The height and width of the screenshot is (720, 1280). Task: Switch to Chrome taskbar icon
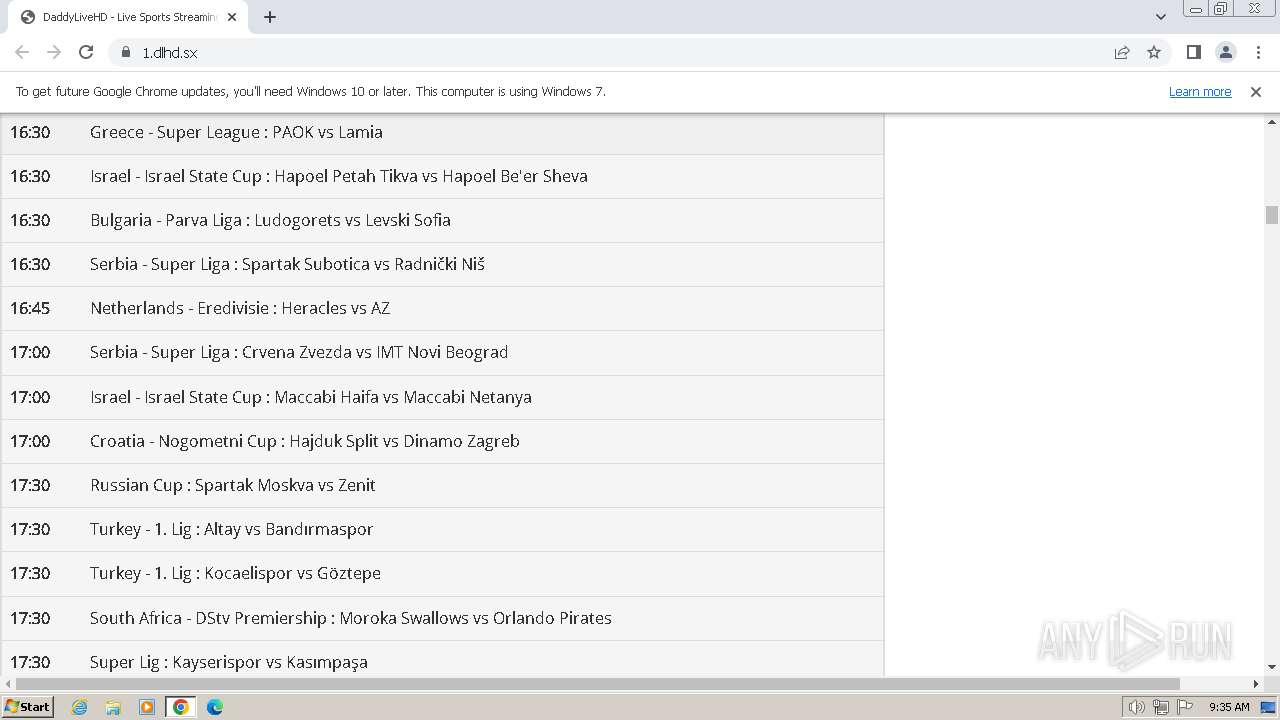coord(181,707)
